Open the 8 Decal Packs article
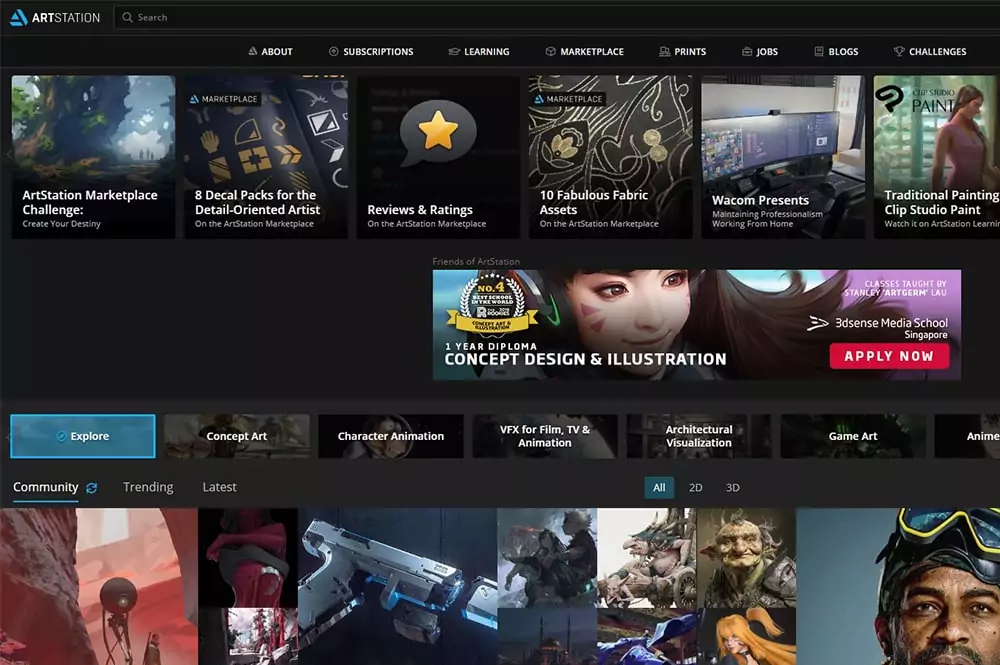1000x665 pixels. [266, 157]
